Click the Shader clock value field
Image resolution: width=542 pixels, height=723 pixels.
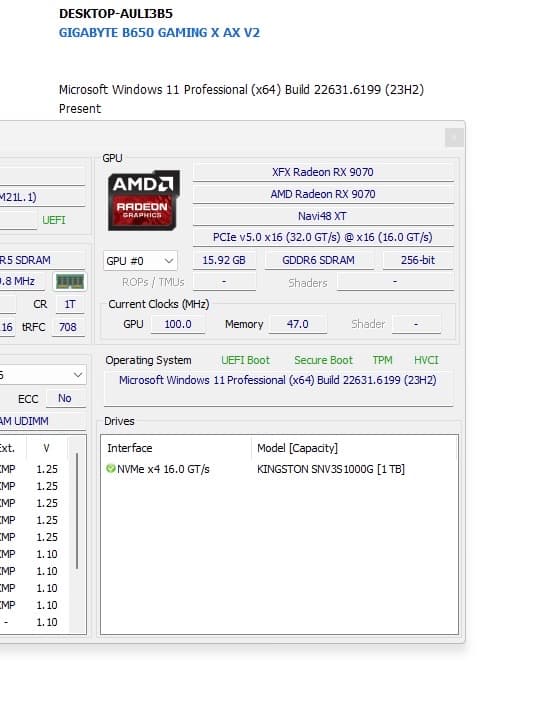(x=417, y=324)
